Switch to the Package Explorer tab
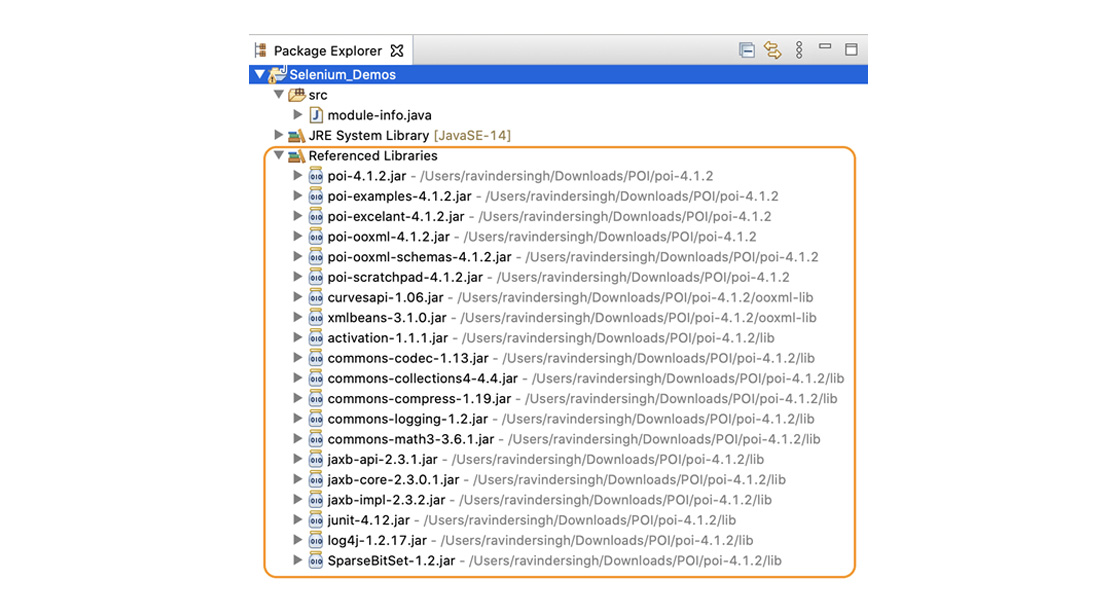 pyautogui.click(x=330, y=49)
